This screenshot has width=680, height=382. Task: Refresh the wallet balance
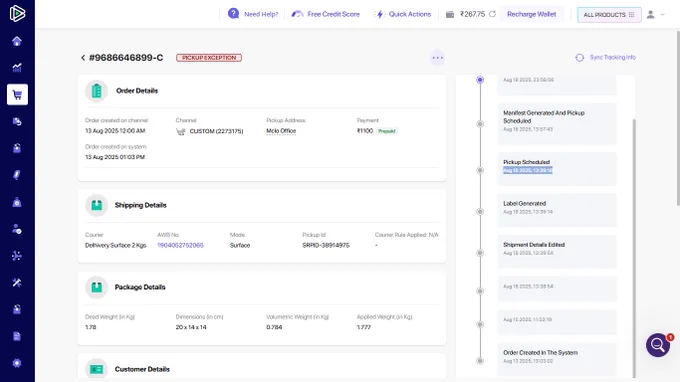tap(492, 14)
